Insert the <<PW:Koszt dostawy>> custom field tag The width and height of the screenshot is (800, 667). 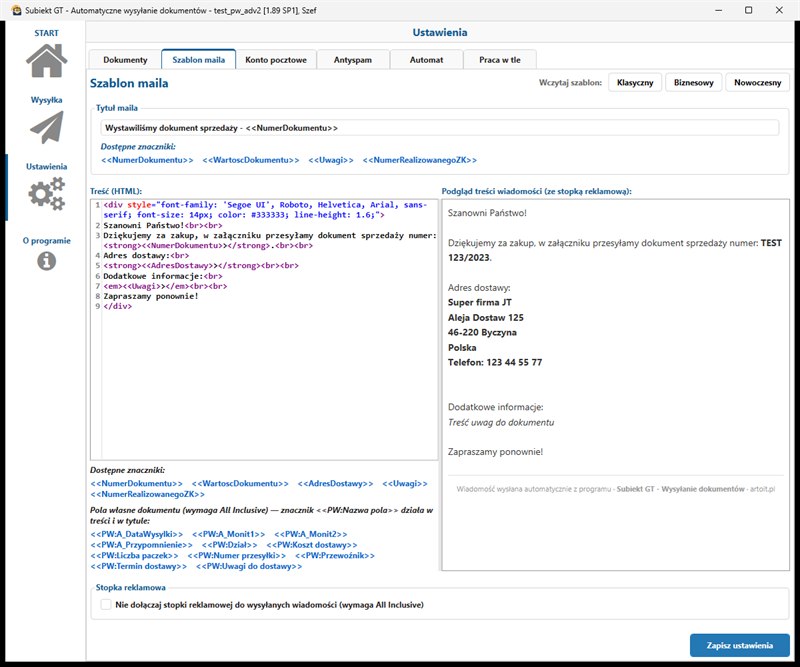312,545
